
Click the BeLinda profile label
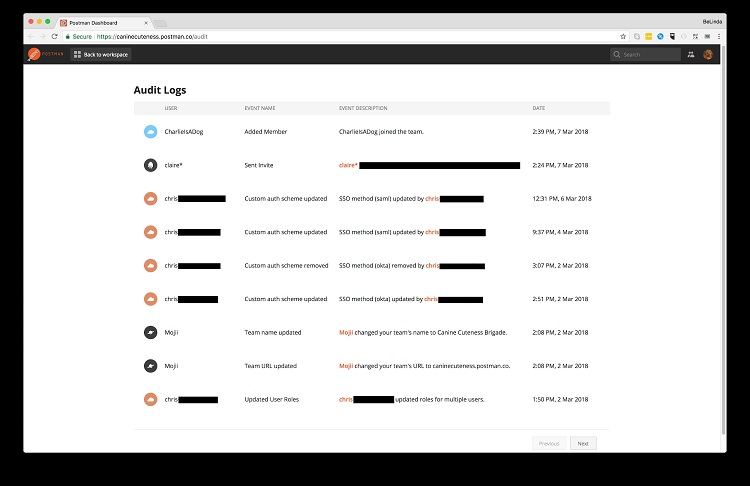point(712,22)
